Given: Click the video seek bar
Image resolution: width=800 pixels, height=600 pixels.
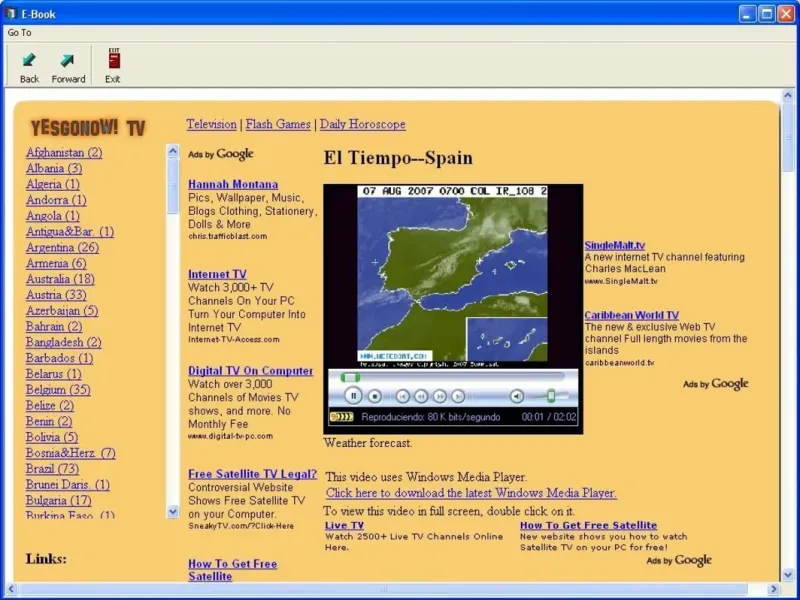Looking at the screenshot, I should click(453, 377).
